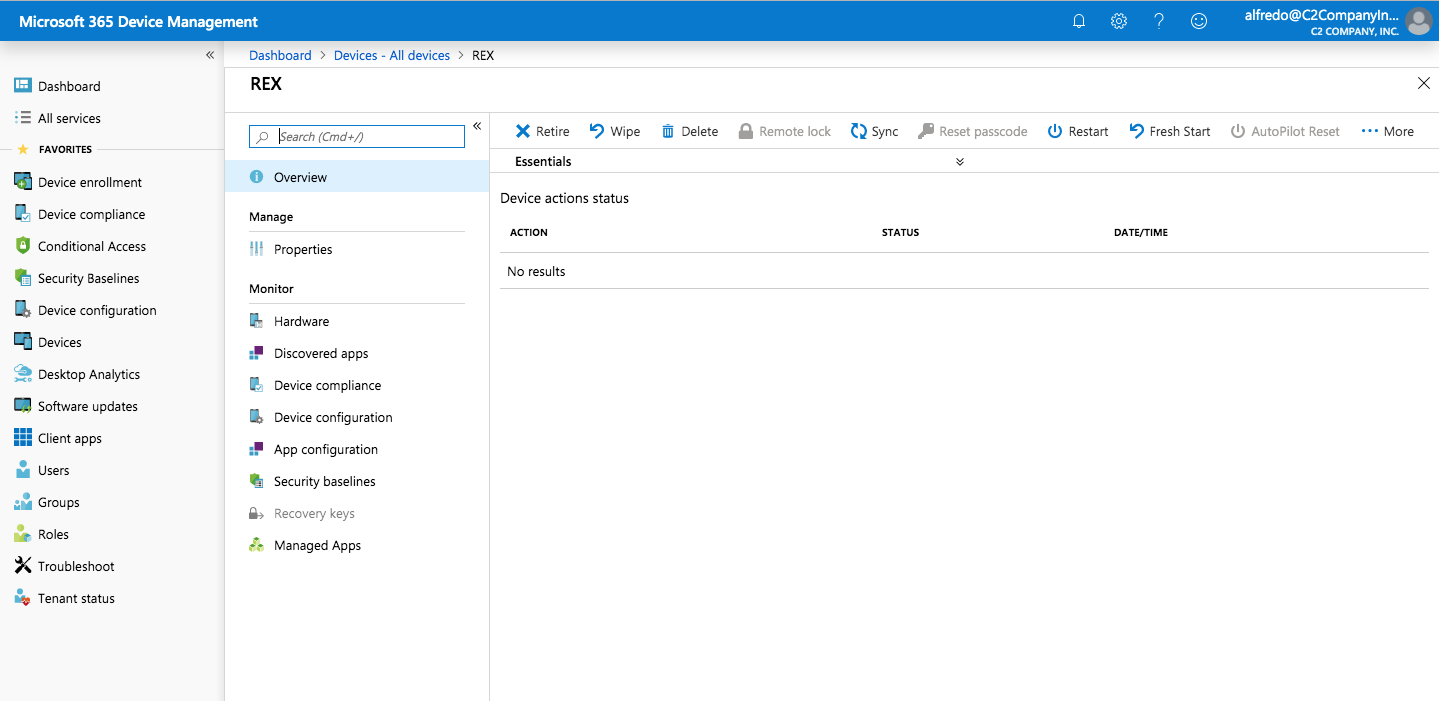The width and height of the screenshot is (1439, 701).
Task: Expand the Essentials section chevron
Action: pos(960,161)
